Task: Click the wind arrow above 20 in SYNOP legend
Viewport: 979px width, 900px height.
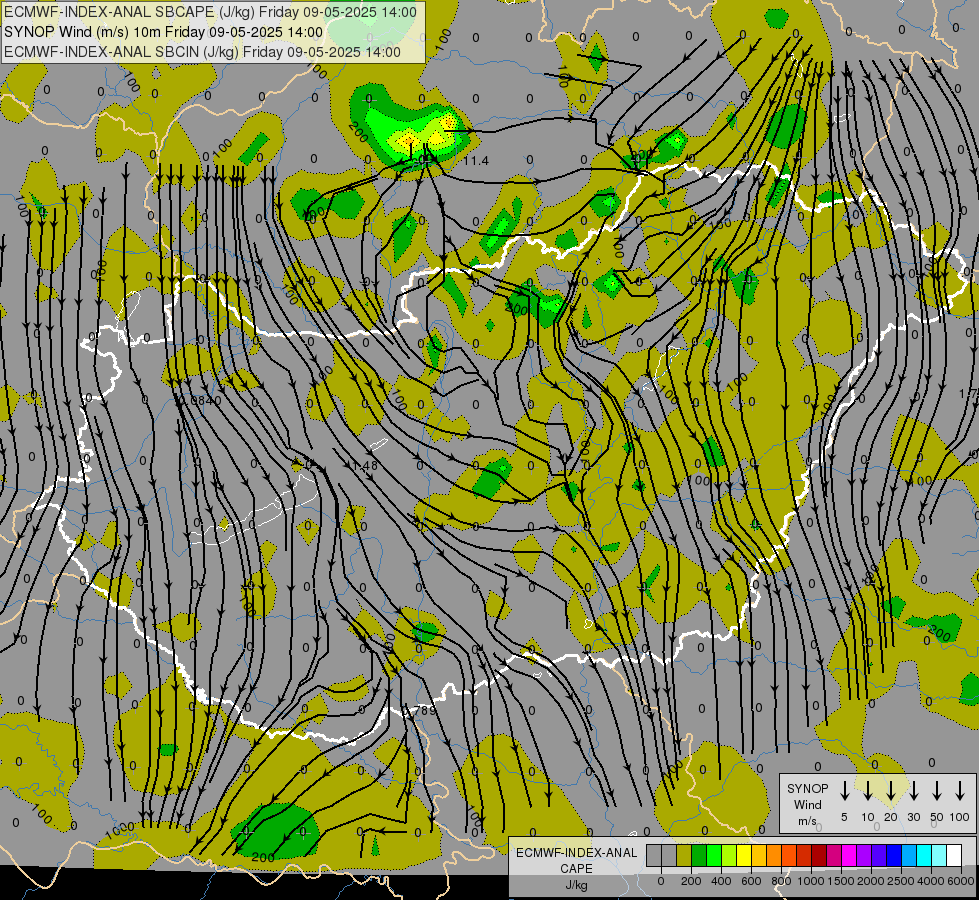Action: tap(890, 791)
